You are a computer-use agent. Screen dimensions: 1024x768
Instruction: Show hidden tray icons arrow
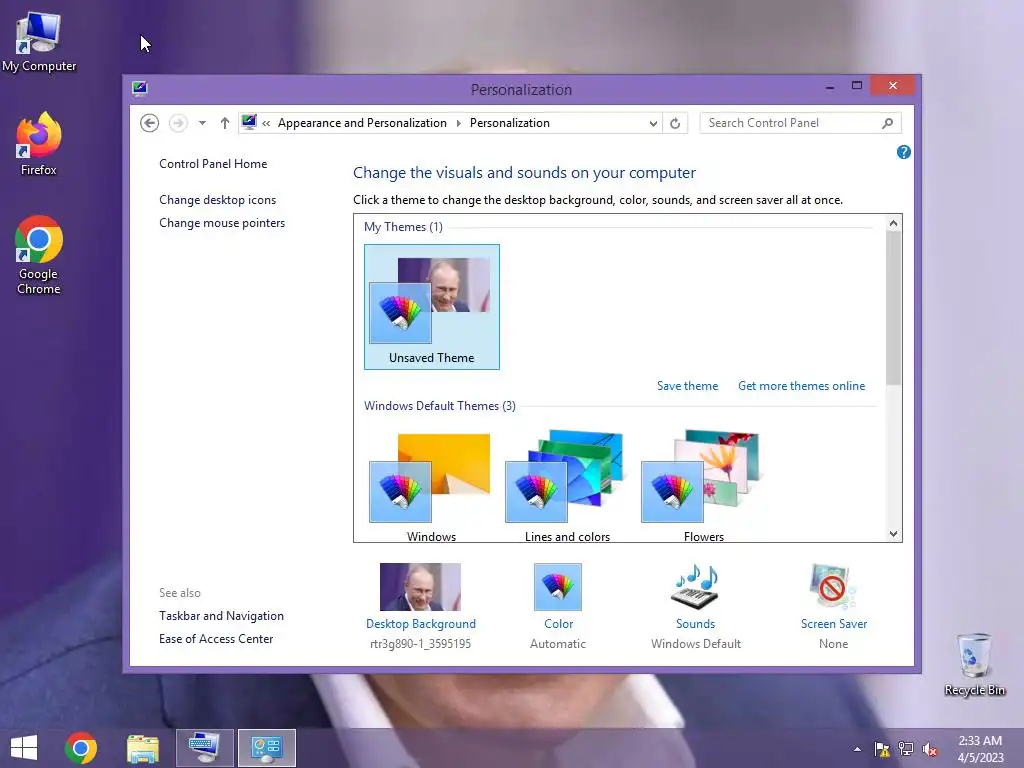point(857,749)
